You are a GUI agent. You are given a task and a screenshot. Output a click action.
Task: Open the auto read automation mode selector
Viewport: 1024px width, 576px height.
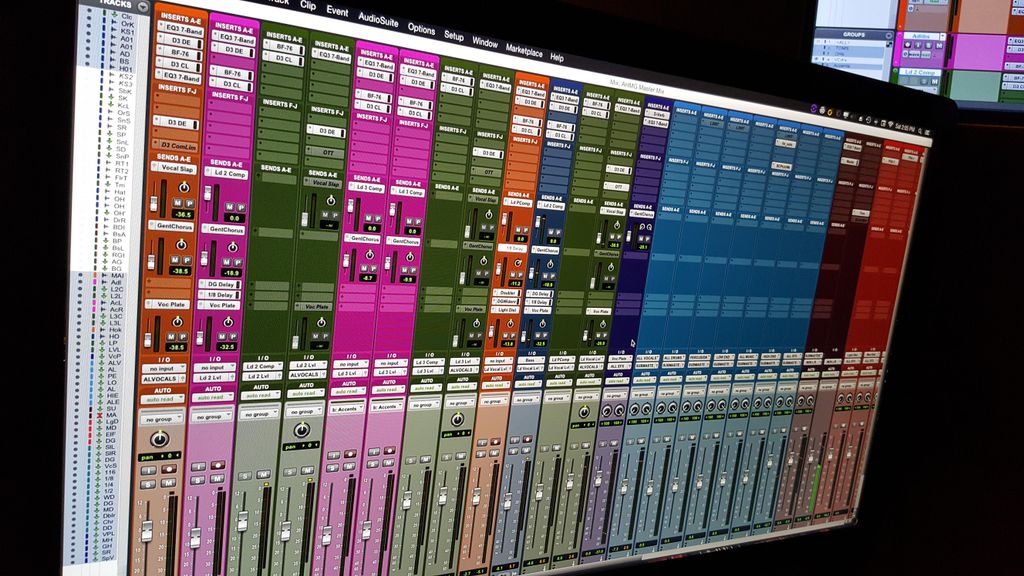tap(160, 399)
